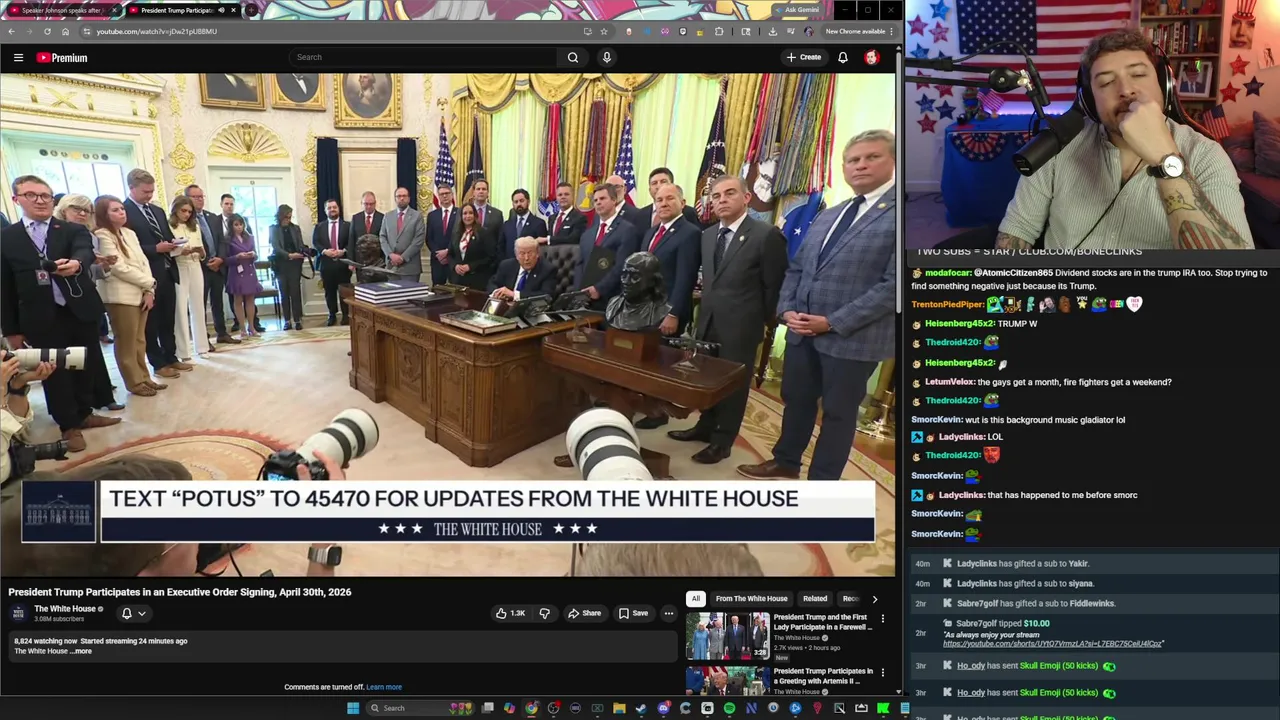Click inside the YouTube search field
The image size is (1280, 720).
(423, 57)
